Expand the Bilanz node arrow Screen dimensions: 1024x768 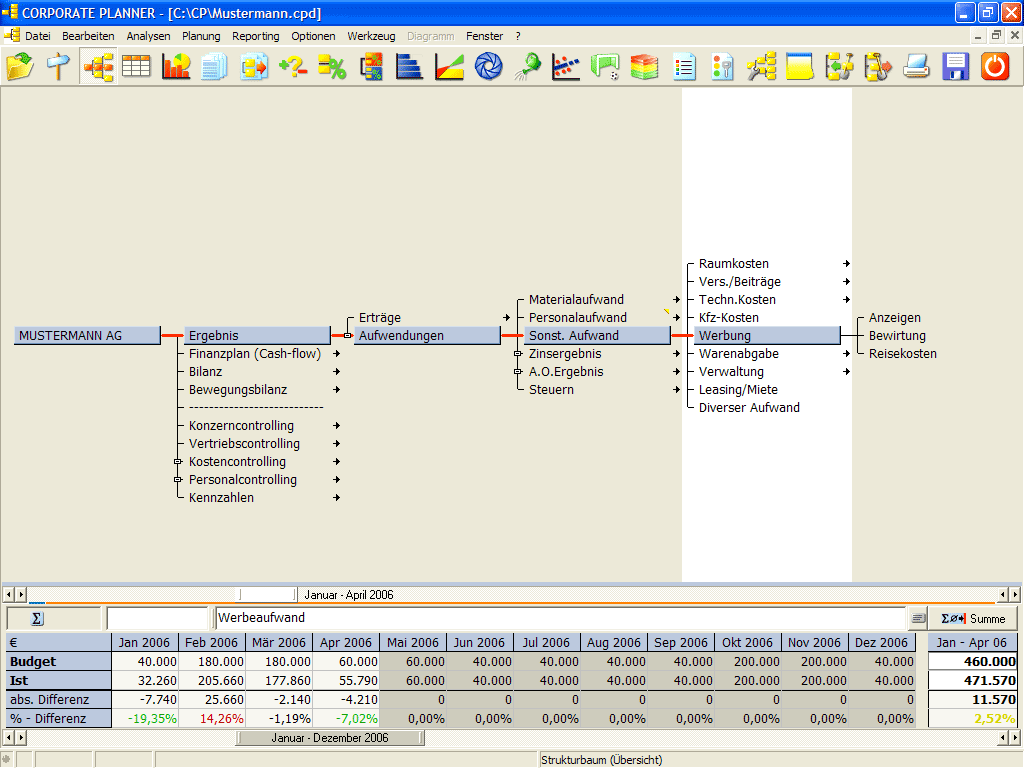coord(337,372)
